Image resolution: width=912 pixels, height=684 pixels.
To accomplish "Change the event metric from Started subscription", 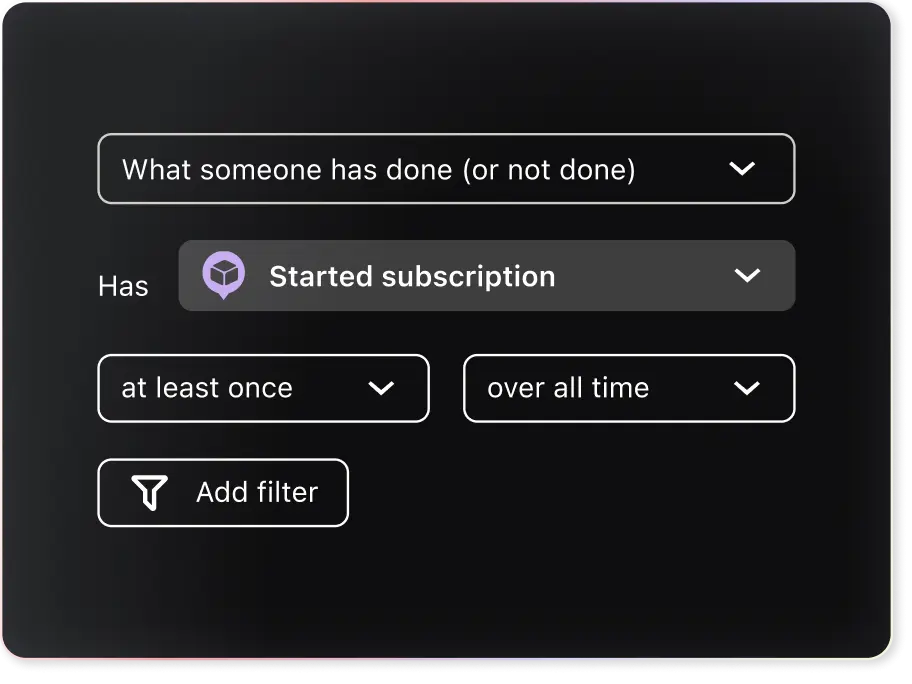I will pyautogui.click(x=487, y=275).
